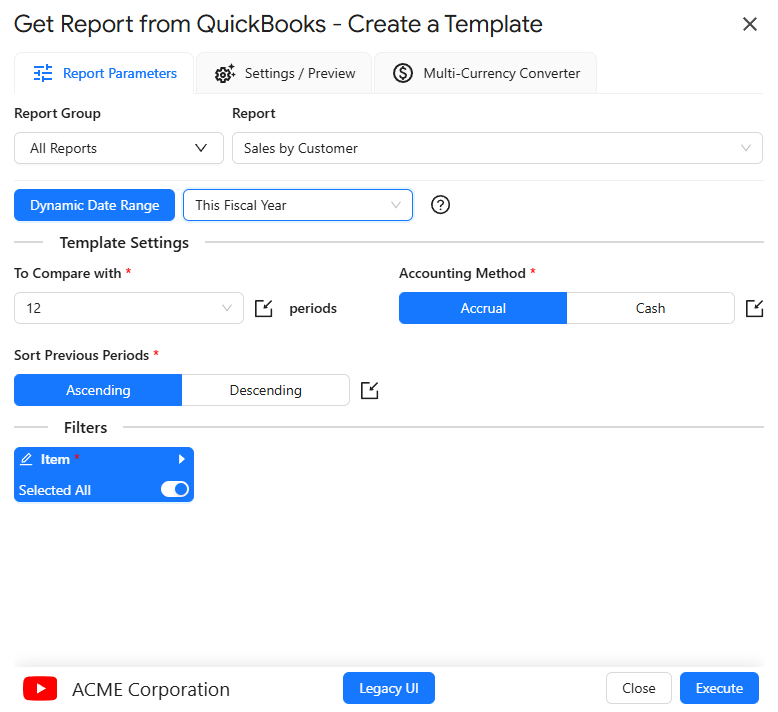Screen dimensions: 778x712
Task: Open the To Compare with periods dropdown
Action: tap(129, 308)
